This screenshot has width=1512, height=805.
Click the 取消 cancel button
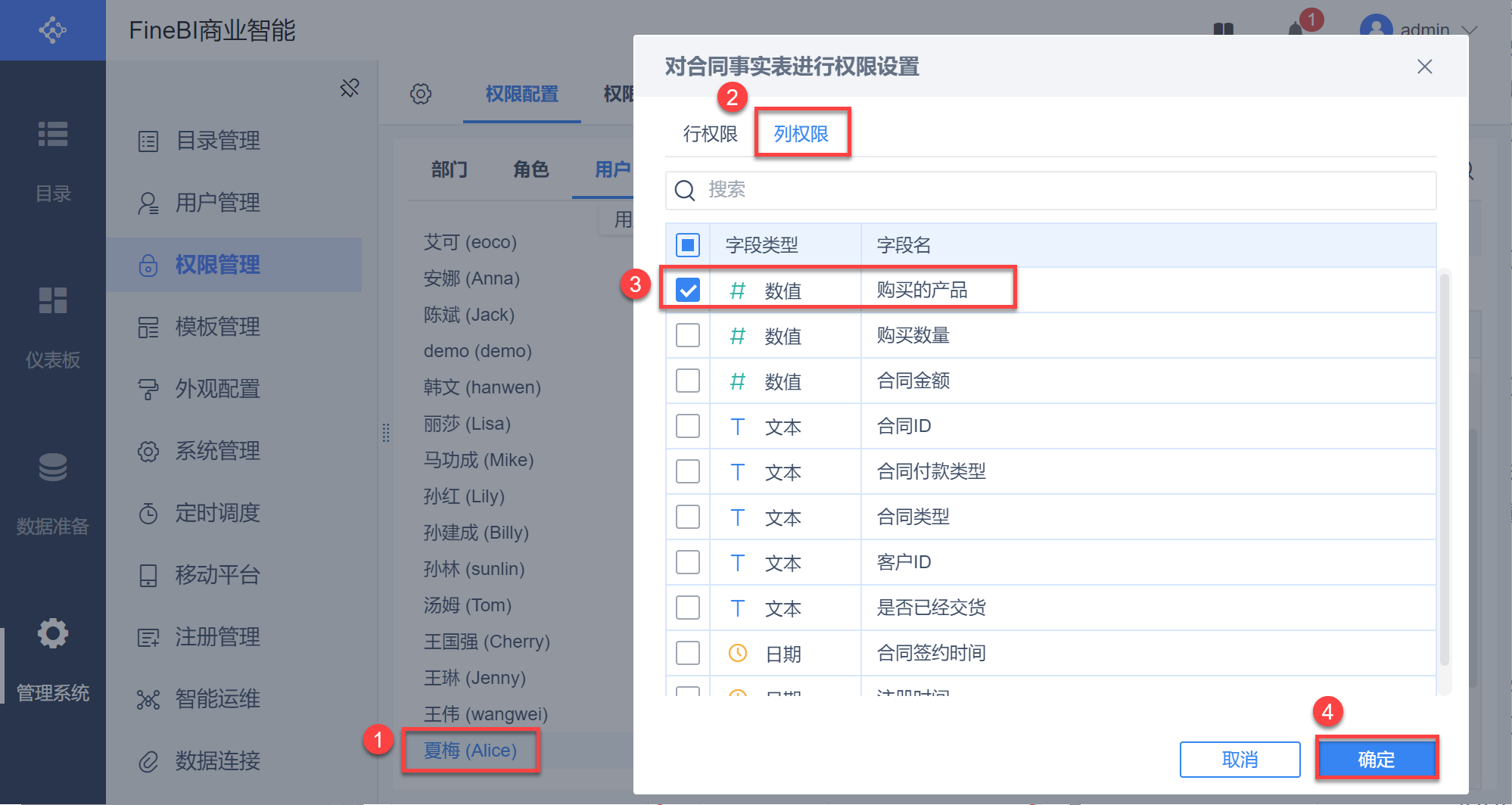[1240, 759]
